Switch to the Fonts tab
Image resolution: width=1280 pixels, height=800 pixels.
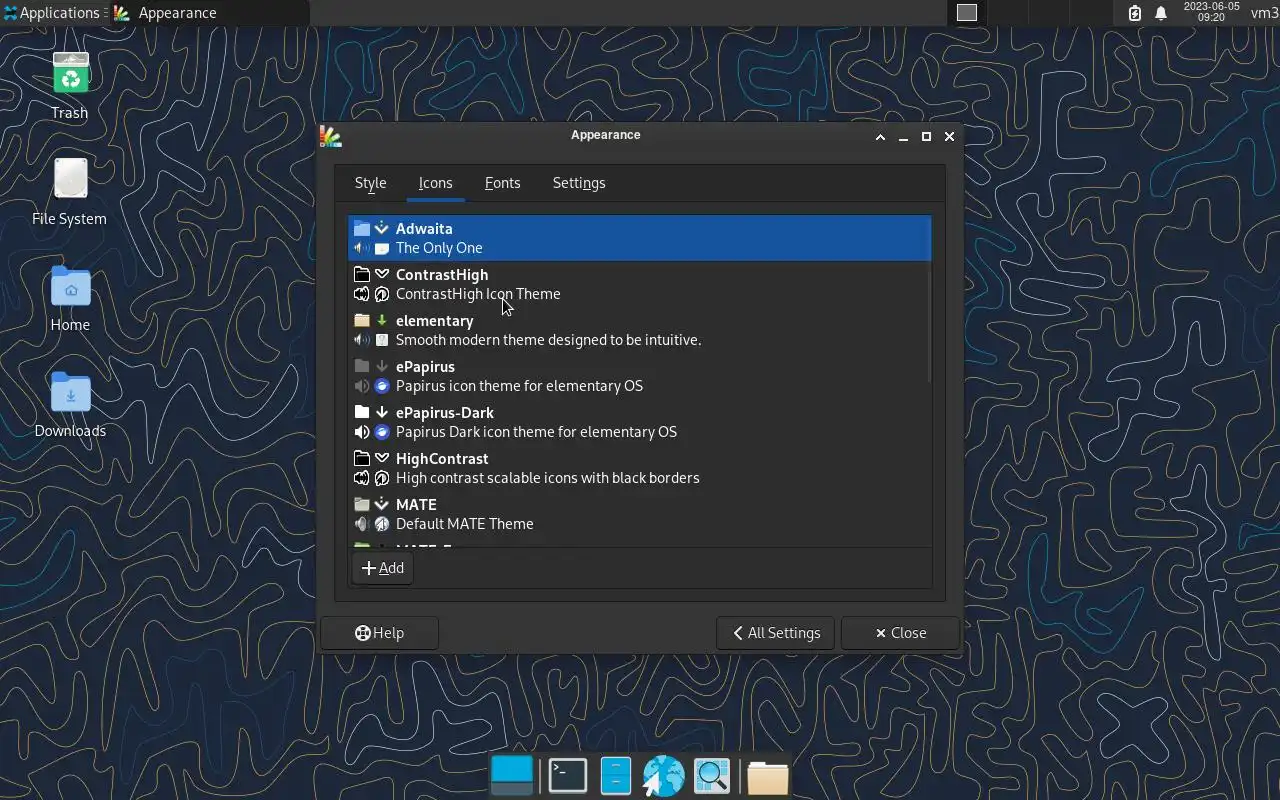tap(502, 183)
